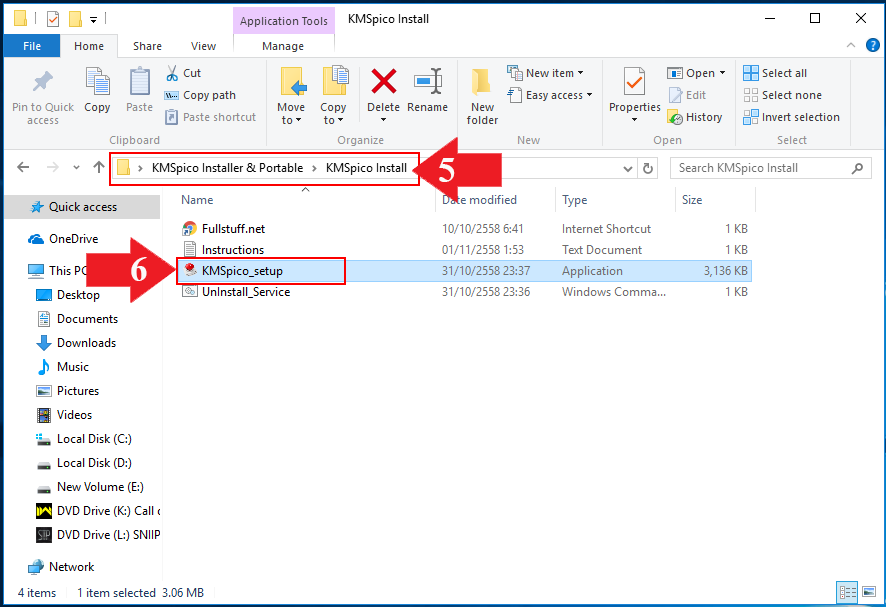
Task: Open the Recent locations dropdown arrow
Action: pyautogui.click(x=76, y=167)
